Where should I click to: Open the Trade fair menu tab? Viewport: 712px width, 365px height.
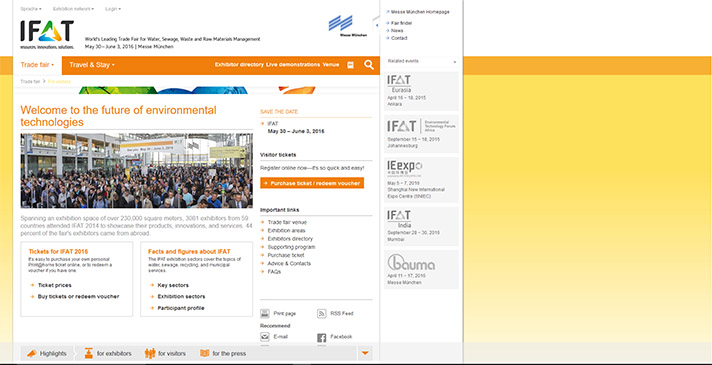point(37,65)
